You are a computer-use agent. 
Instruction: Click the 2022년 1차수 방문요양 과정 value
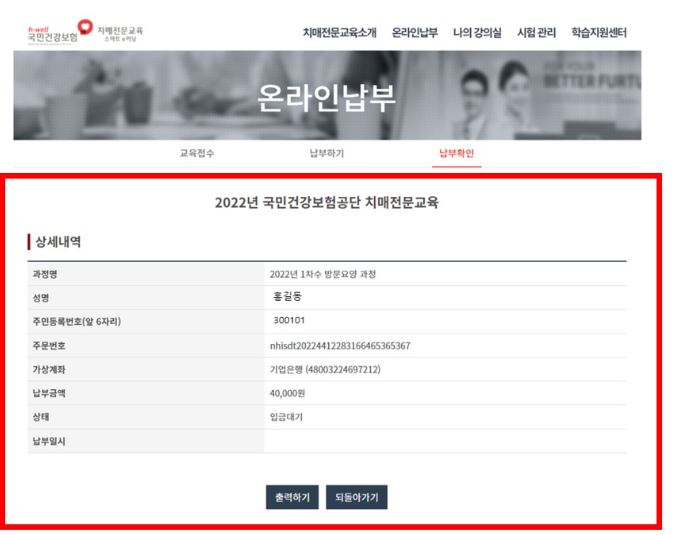[x=323, y=274]
